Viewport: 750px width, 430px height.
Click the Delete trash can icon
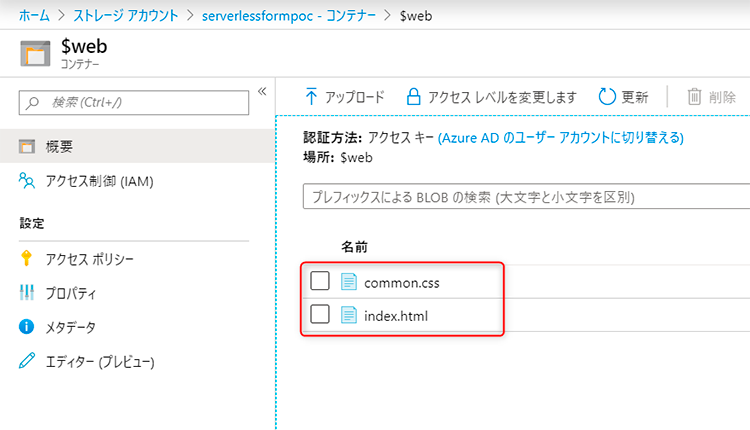click(x=694, y=97)
